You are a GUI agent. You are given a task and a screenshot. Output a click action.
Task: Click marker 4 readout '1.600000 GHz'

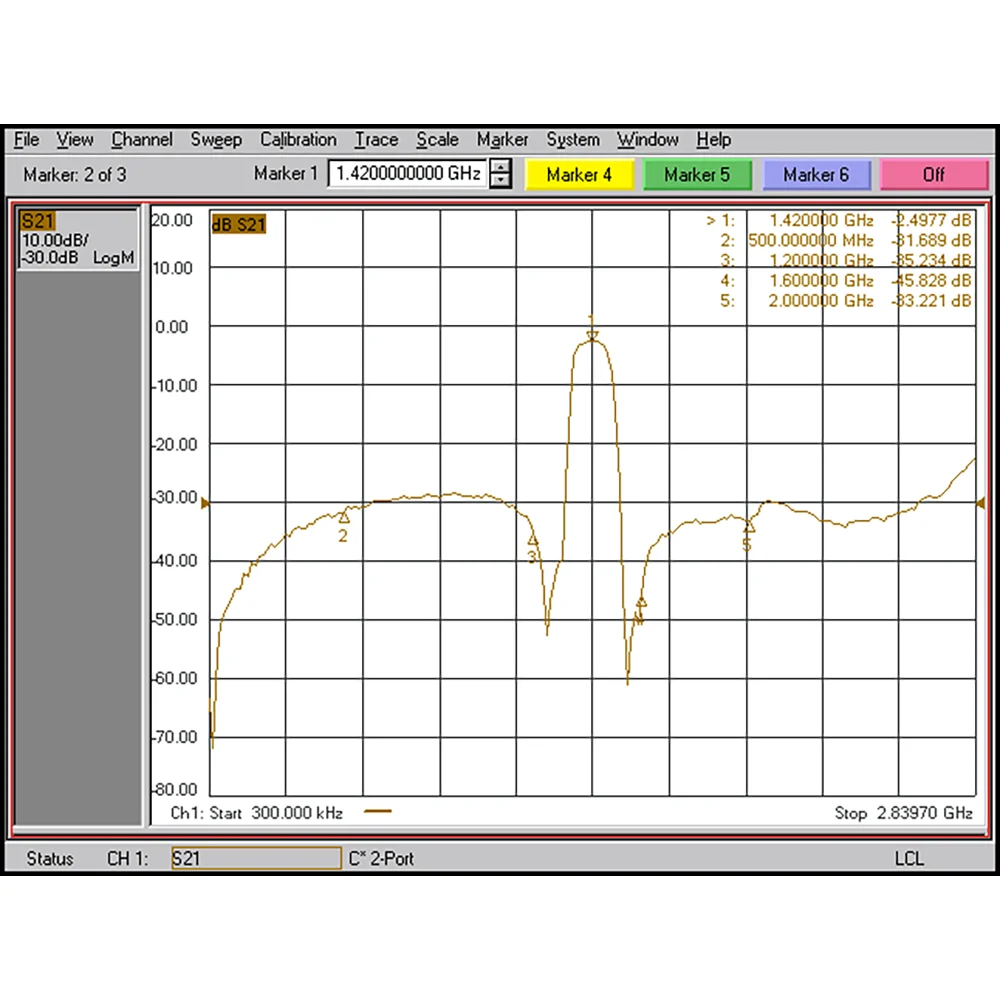click(821, 281)
